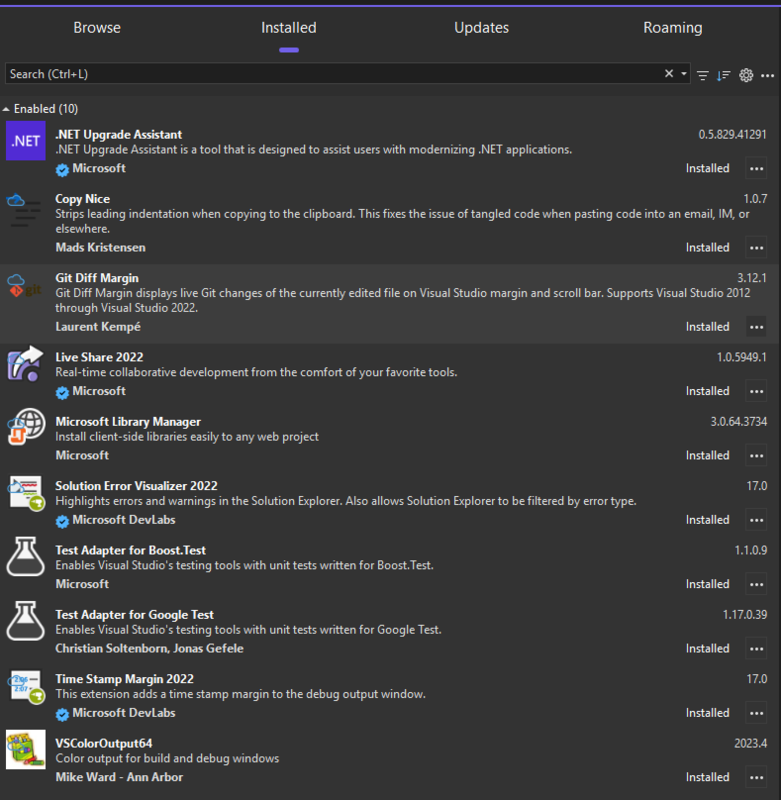Viewport: 781px width, 800px height.
Task: Click version 0.5.829.41291 of .NET Upgrade Assistant
Action: click(x=732, y=134)
